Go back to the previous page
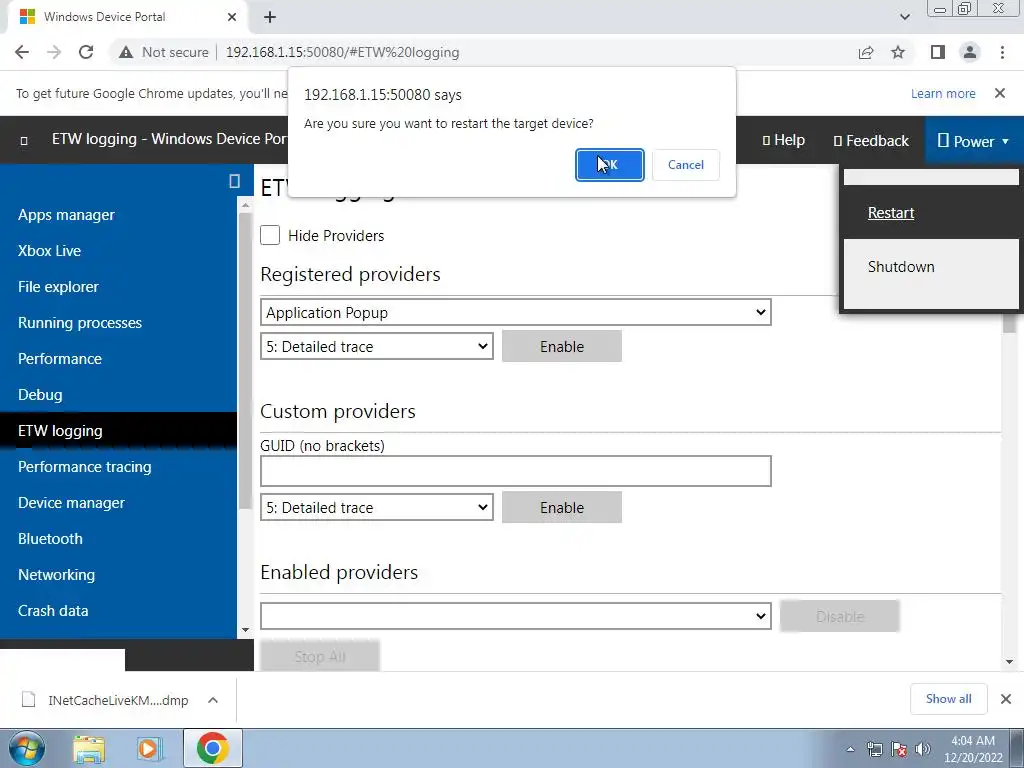The image size is (1024, 768). 22,52
